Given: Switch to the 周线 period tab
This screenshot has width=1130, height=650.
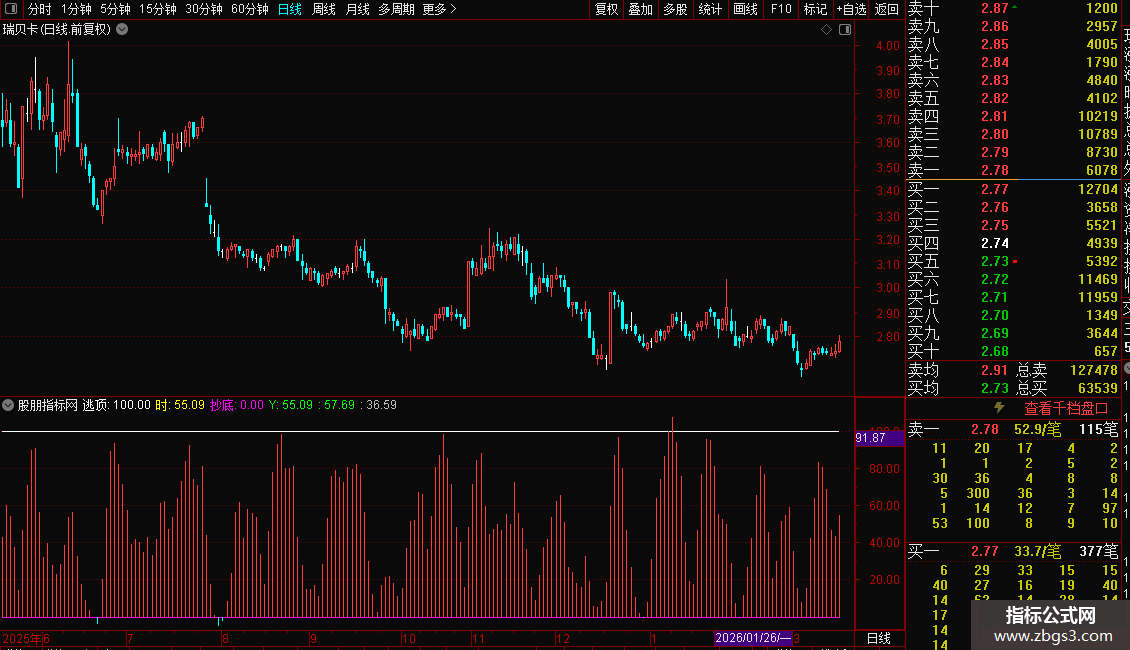Looking at the screenshot, I should [324, 9].
